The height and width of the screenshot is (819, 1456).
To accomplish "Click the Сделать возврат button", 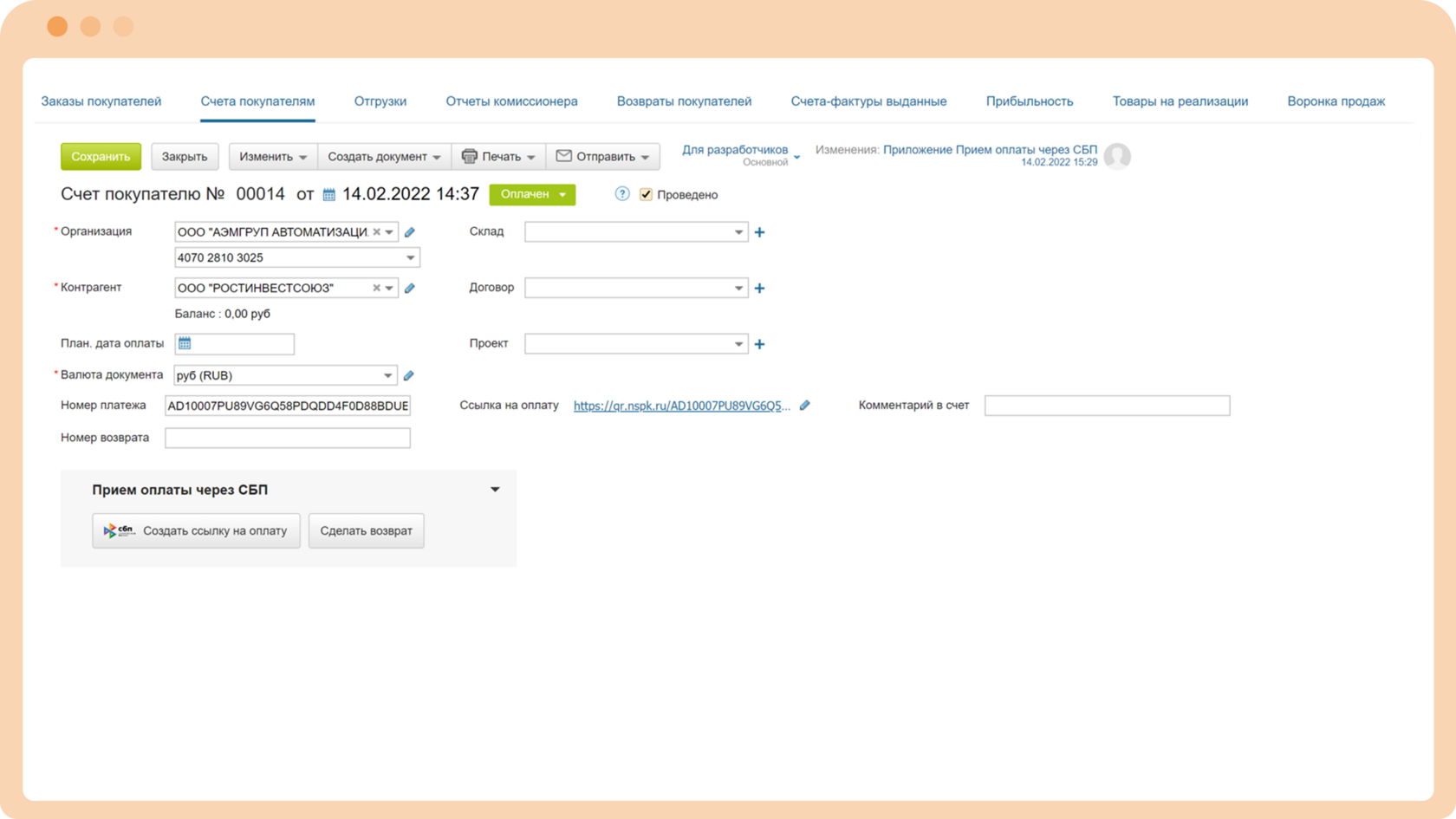I will (366, 530).
